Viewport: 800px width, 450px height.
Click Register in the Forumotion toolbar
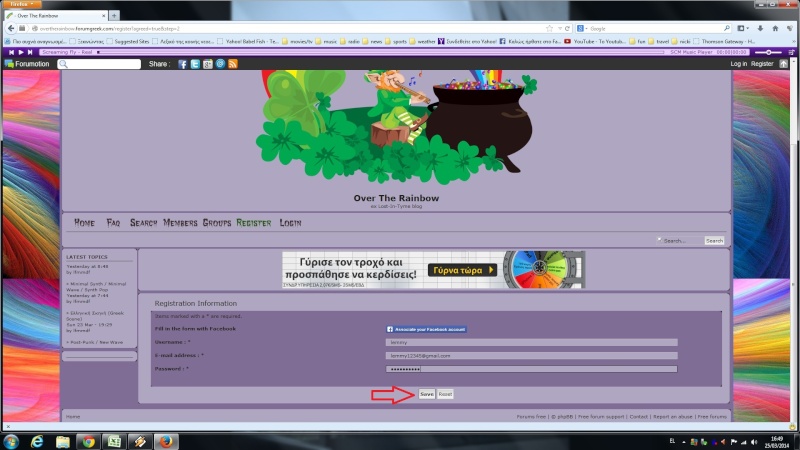(x=762, y=64)
